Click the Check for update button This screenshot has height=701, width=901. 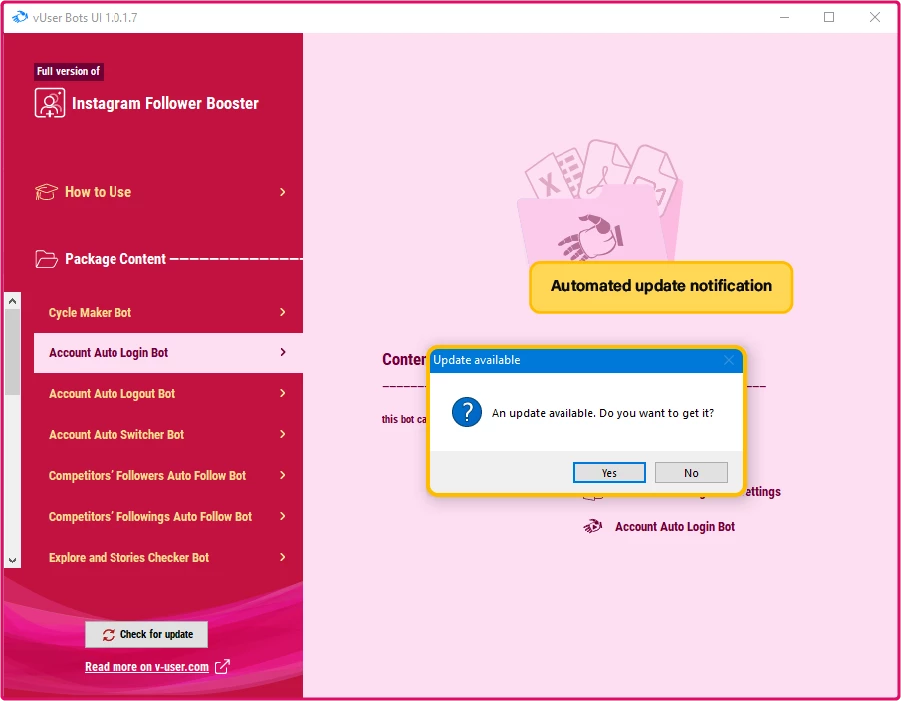[147, 634]
